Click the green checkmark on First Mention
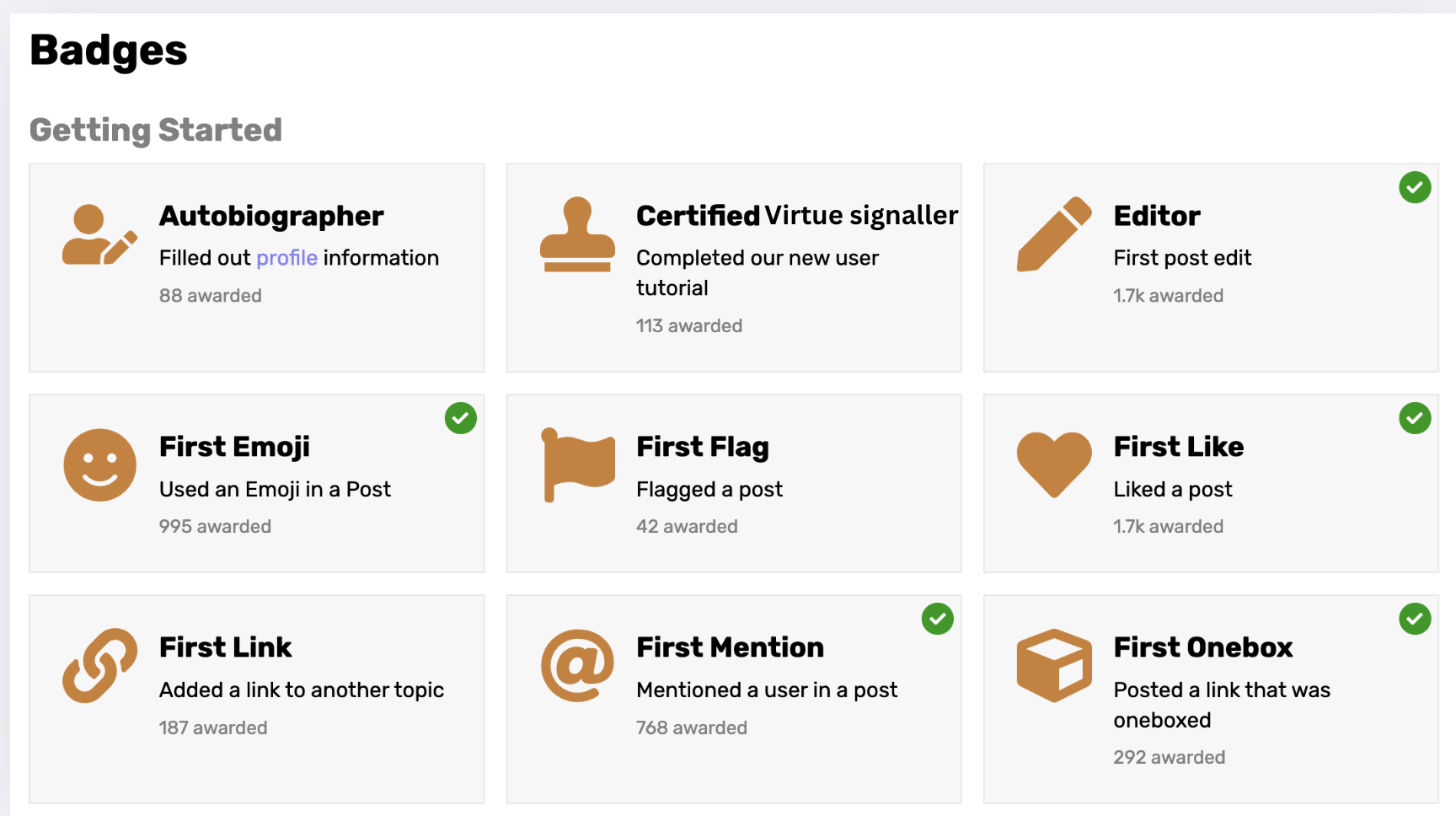The image size is (1456, 816). (x=938, y=619)
